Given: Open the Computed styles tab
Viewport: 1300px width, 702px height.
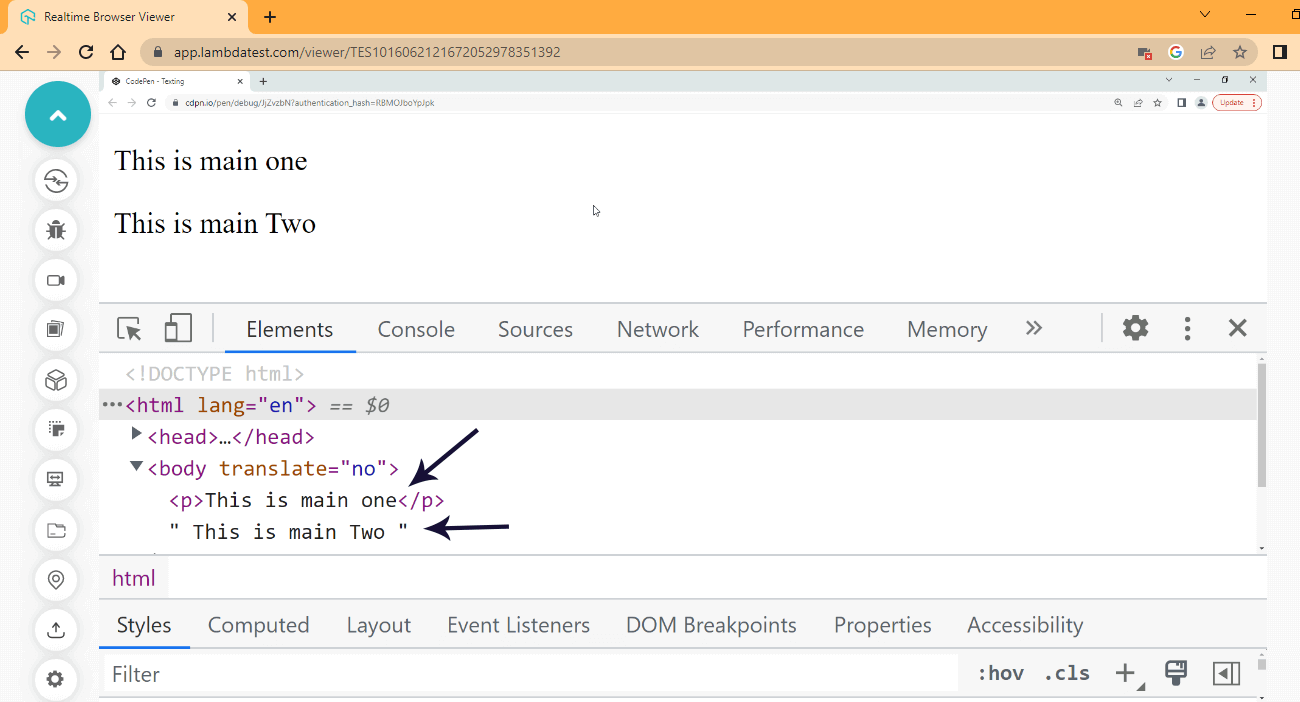Looking at the screenshot, I should (258, 626).
